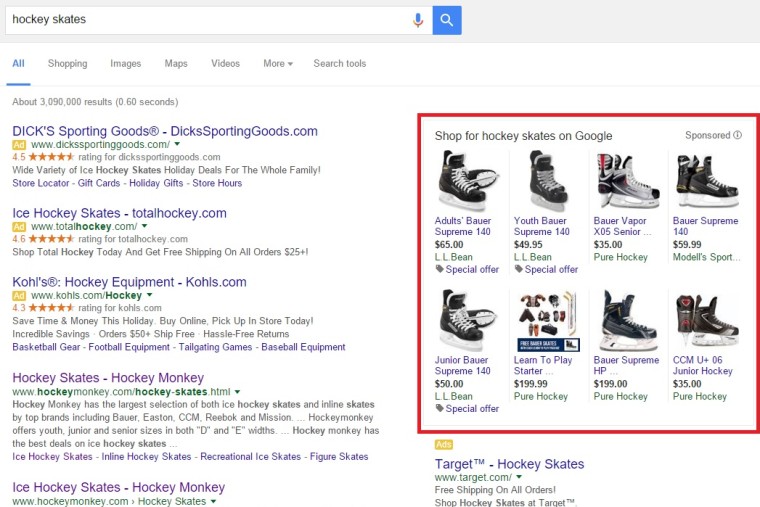Click the voice search microphone icon

tap(418, 20)
